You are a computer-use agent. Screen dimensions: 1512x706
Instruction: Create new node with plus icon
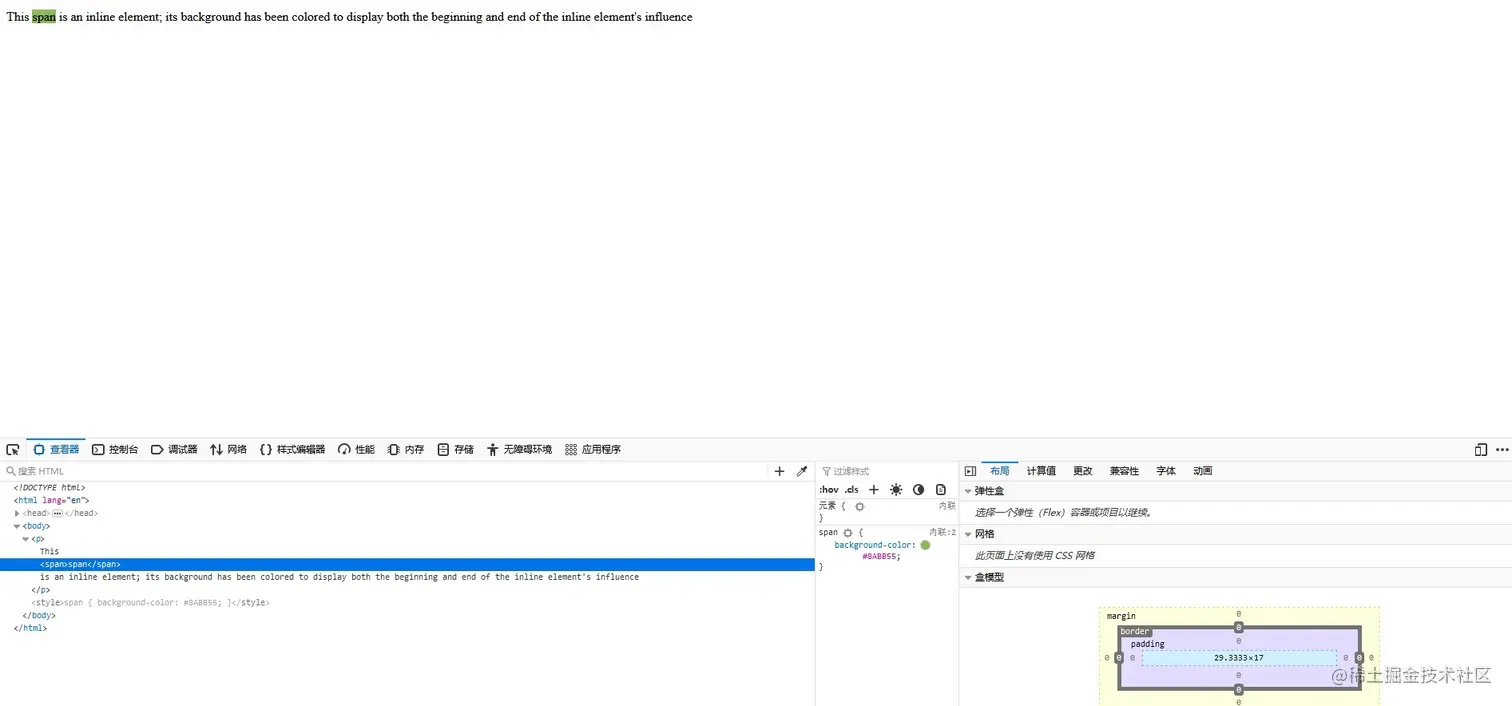pos(780,471)
